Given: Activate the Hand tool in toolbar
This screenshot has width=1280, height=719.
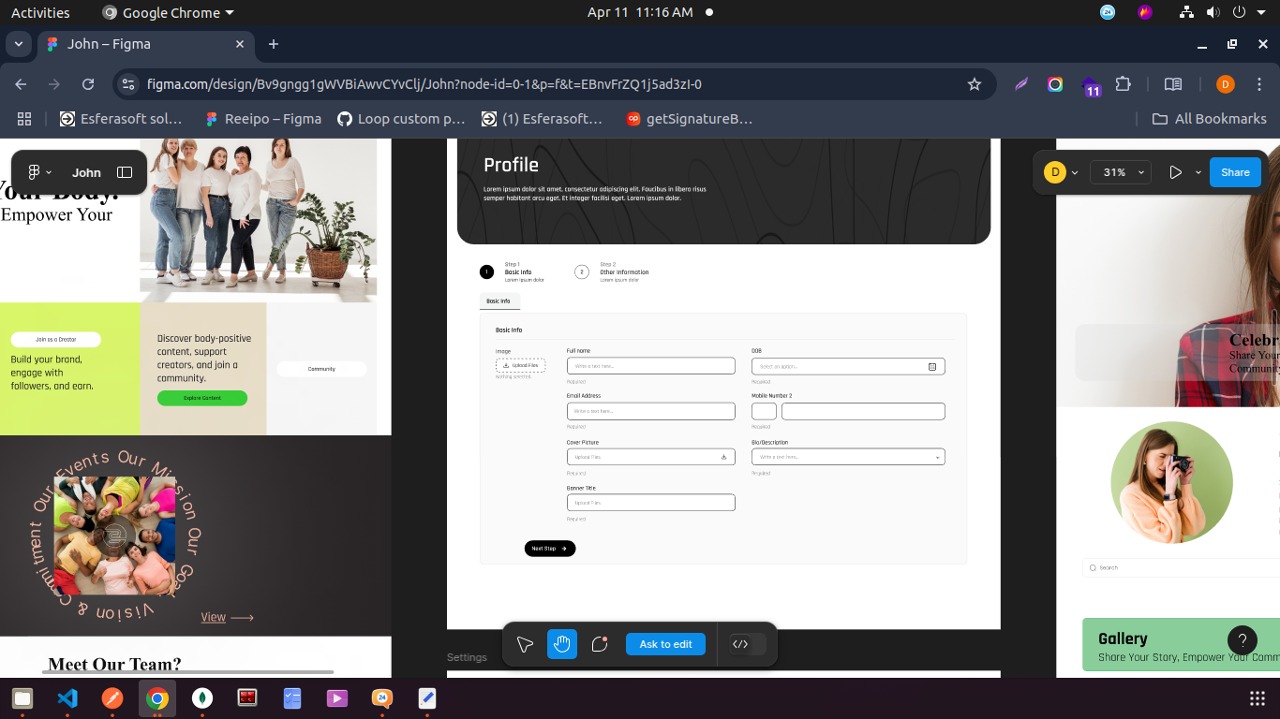Looking at the screenshot, I should 562,645.
